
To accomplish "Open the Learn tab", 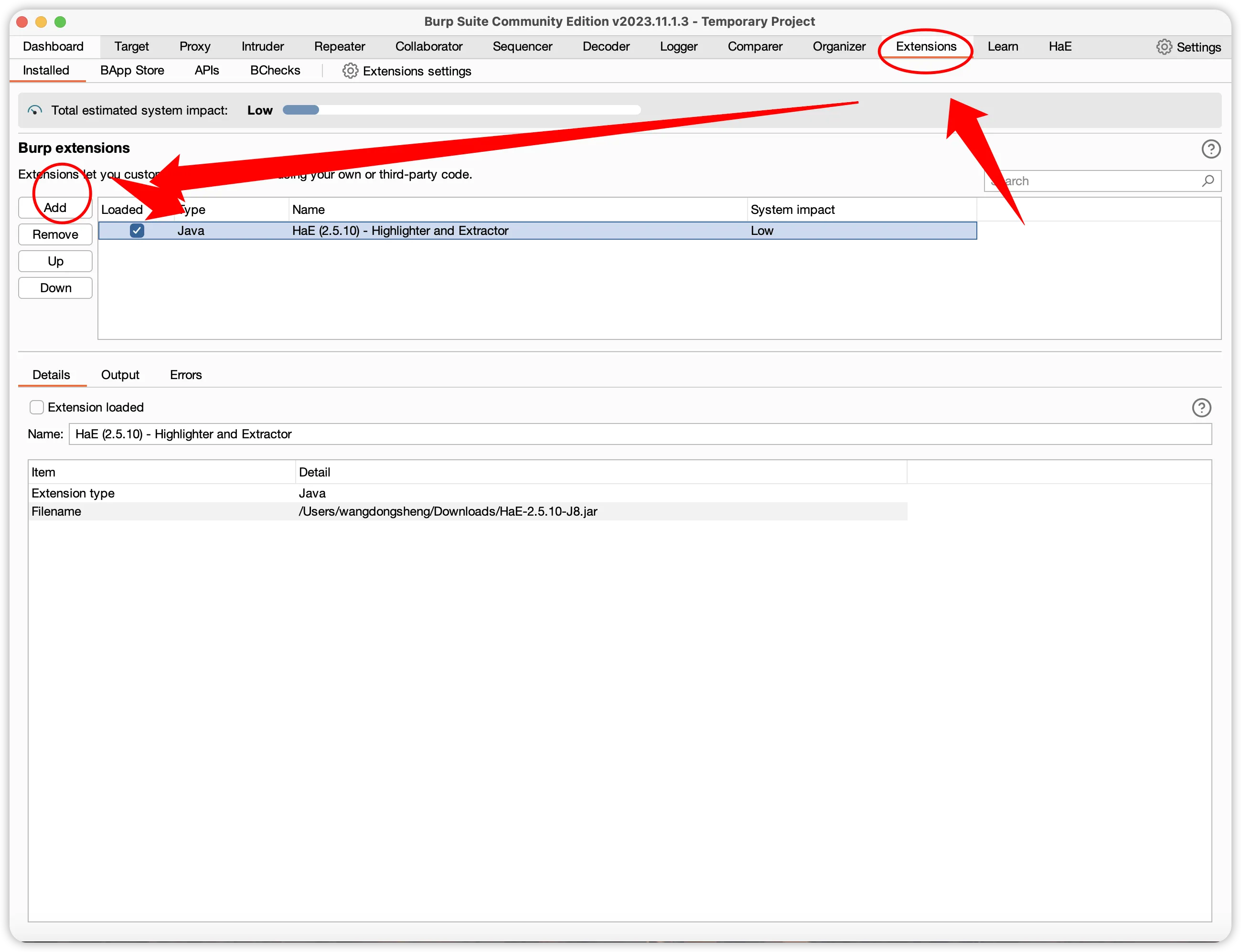I will 1002,46.
